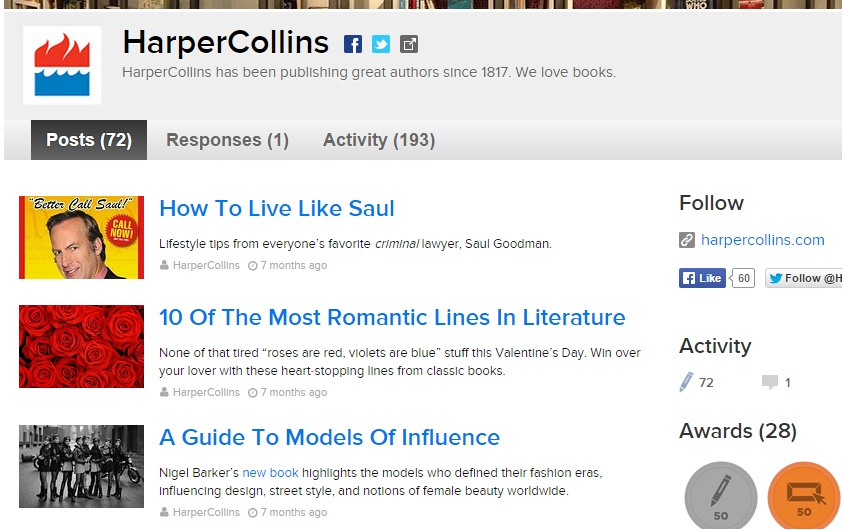This screenshot has width=843, height=530.
Task: Open HarperCollins Twitter profile icon
Action: tap(381, 44)
